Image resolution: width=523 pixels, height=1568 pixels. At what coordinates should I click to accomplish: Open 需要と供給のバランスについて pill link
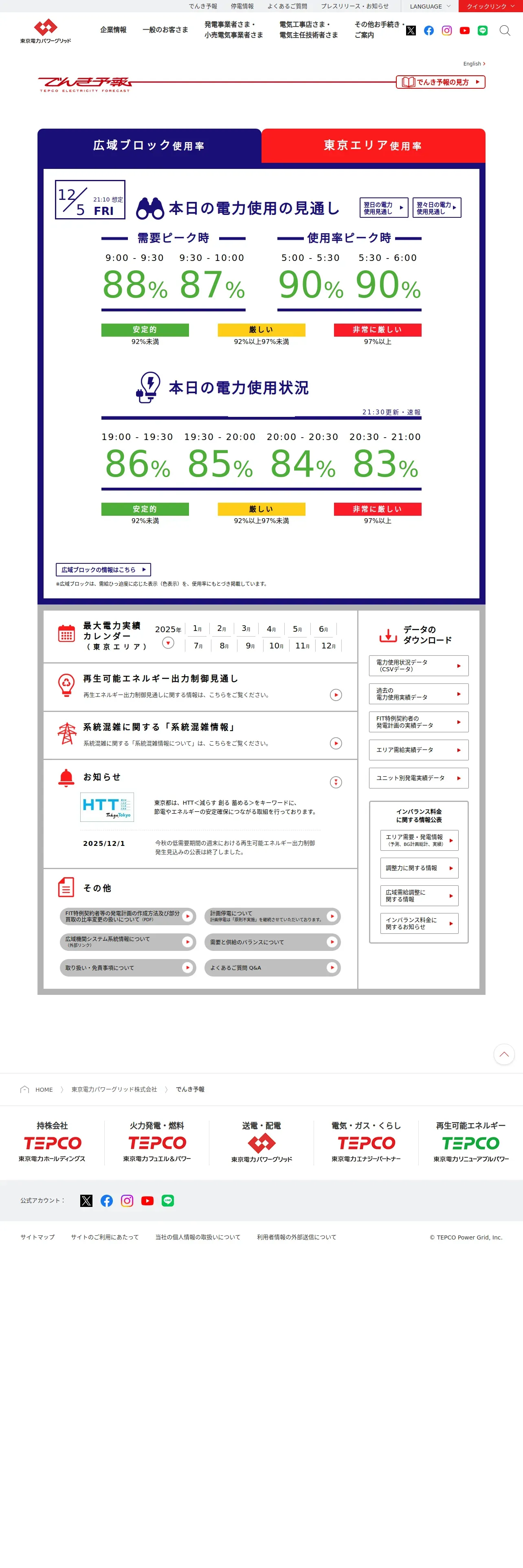[272, 942]
